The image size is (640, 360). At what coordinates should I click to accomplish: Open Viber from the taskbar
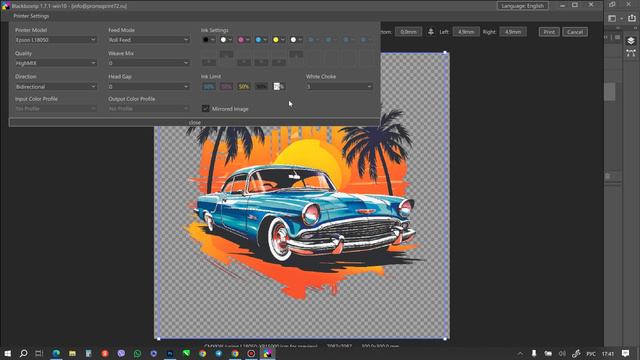121,353
